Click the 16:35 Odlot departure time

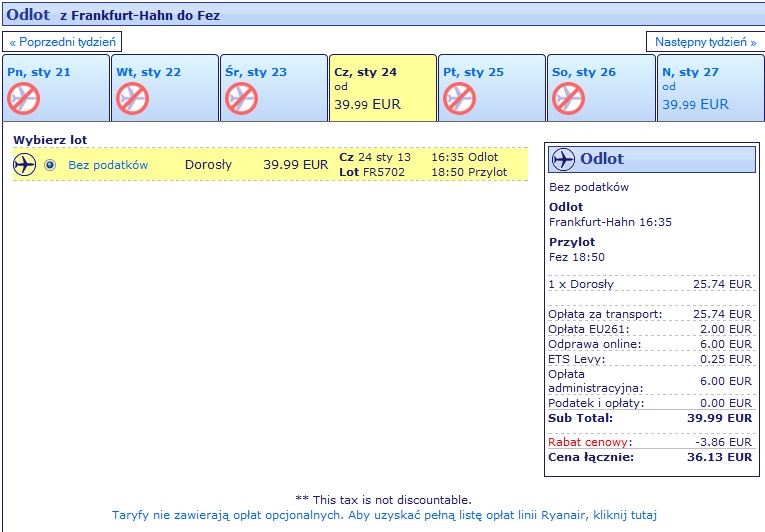coord(464,157)
